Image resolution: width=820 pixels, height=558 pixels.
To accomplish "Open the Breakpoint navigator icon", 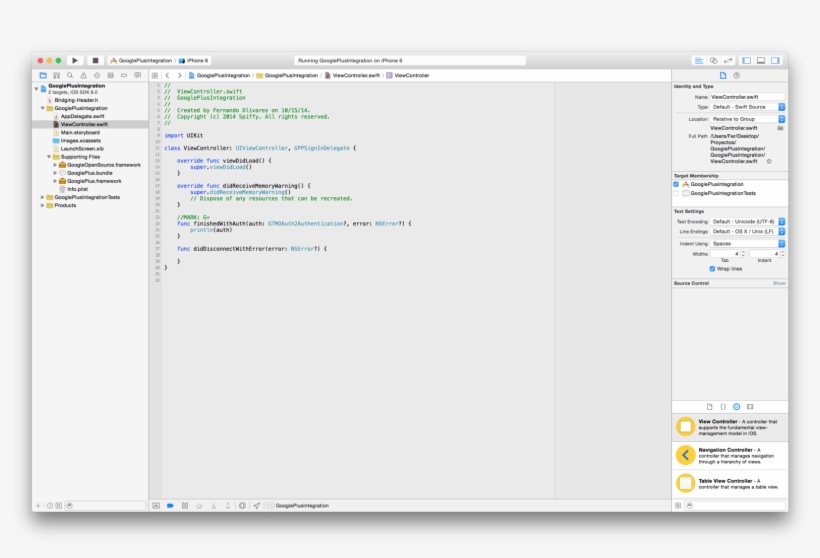I will coord(124,75).
